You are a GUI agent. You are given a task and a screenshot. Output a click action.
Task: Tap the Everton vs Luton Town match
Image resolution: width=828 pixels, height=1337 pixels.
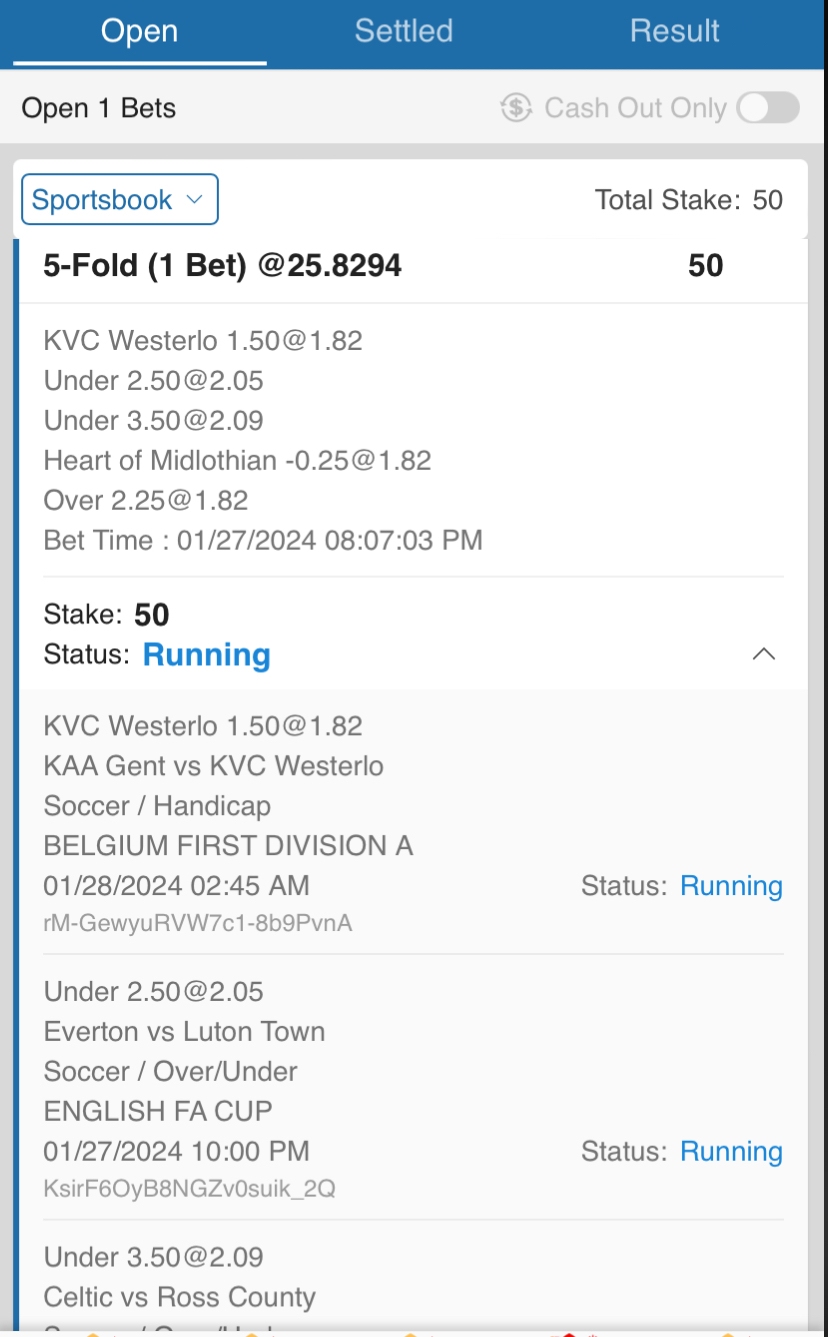click(x=184, y=1031)
